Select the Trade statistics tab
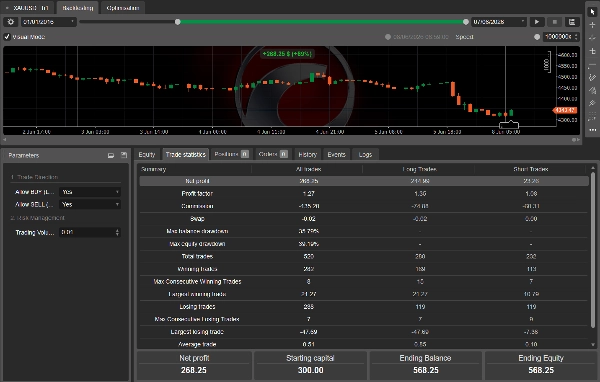600x382 pixels. [186, 154]
